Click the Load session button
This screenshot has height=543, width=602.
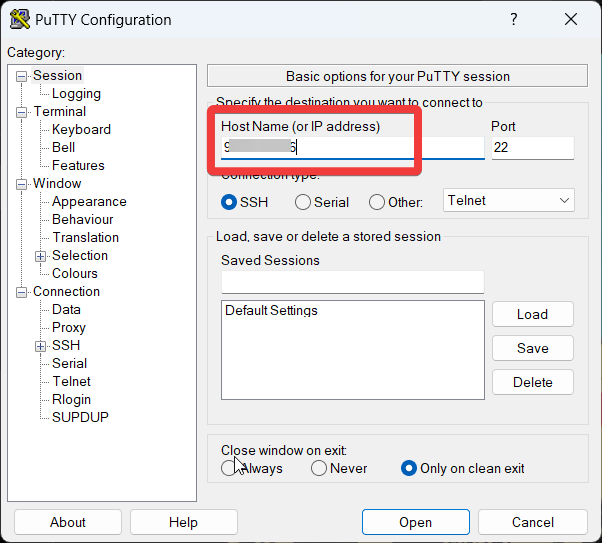(532, 314)
